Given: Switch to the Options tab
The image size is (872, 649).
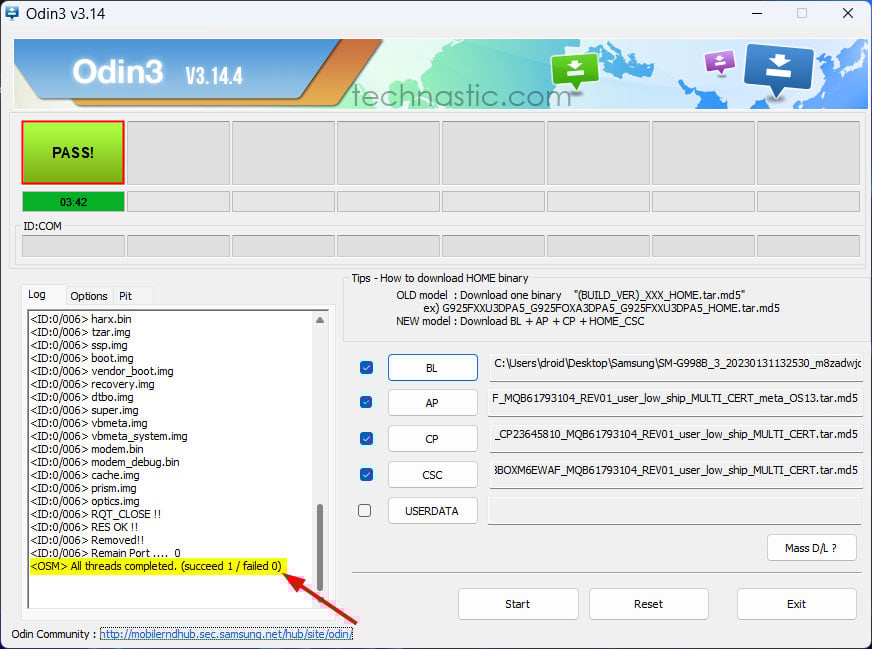Looking at the screenshot, I should (89, 296).
